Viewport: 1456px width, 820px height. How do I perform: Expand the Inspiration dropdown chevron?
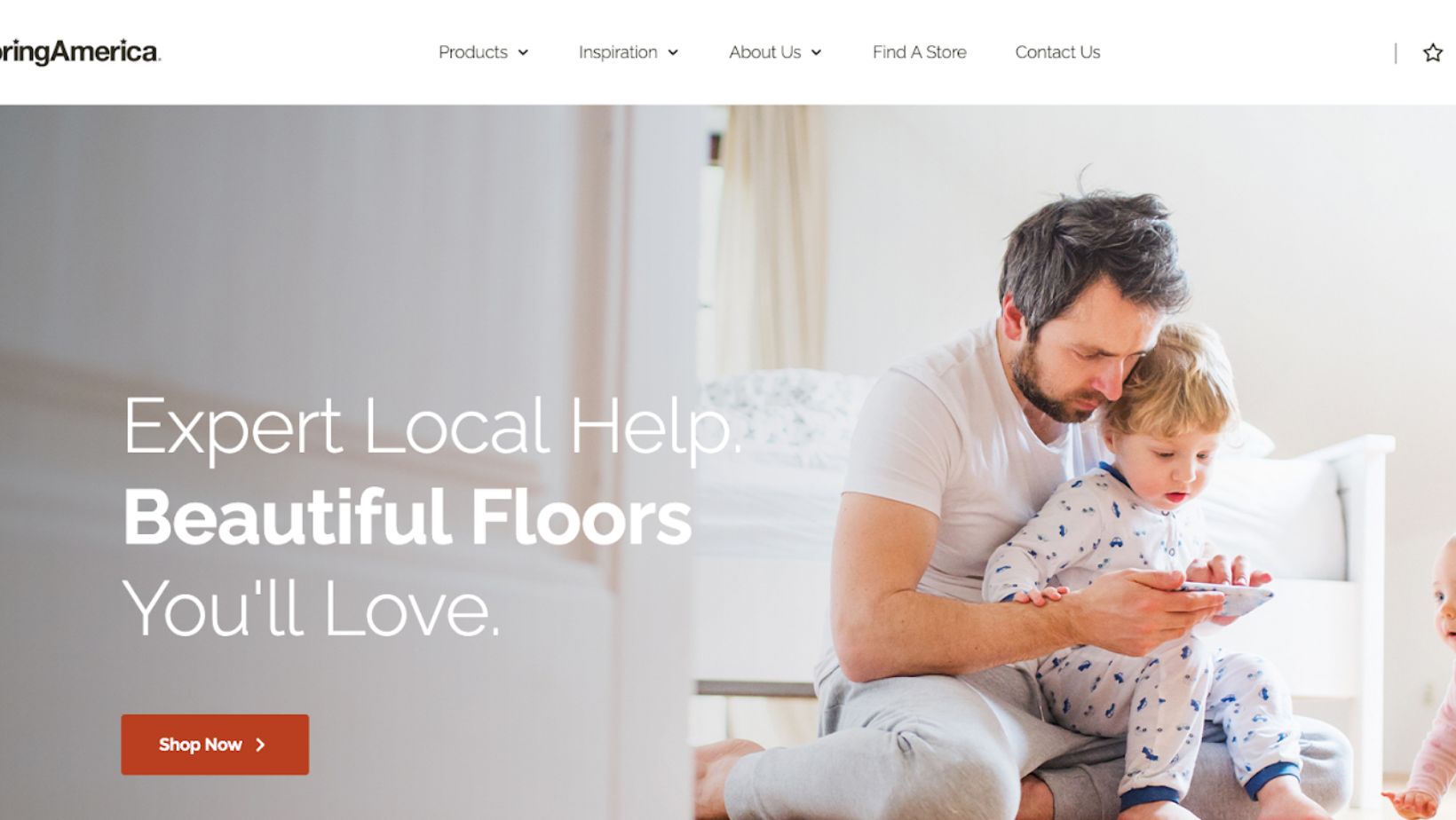click(673, 52)
